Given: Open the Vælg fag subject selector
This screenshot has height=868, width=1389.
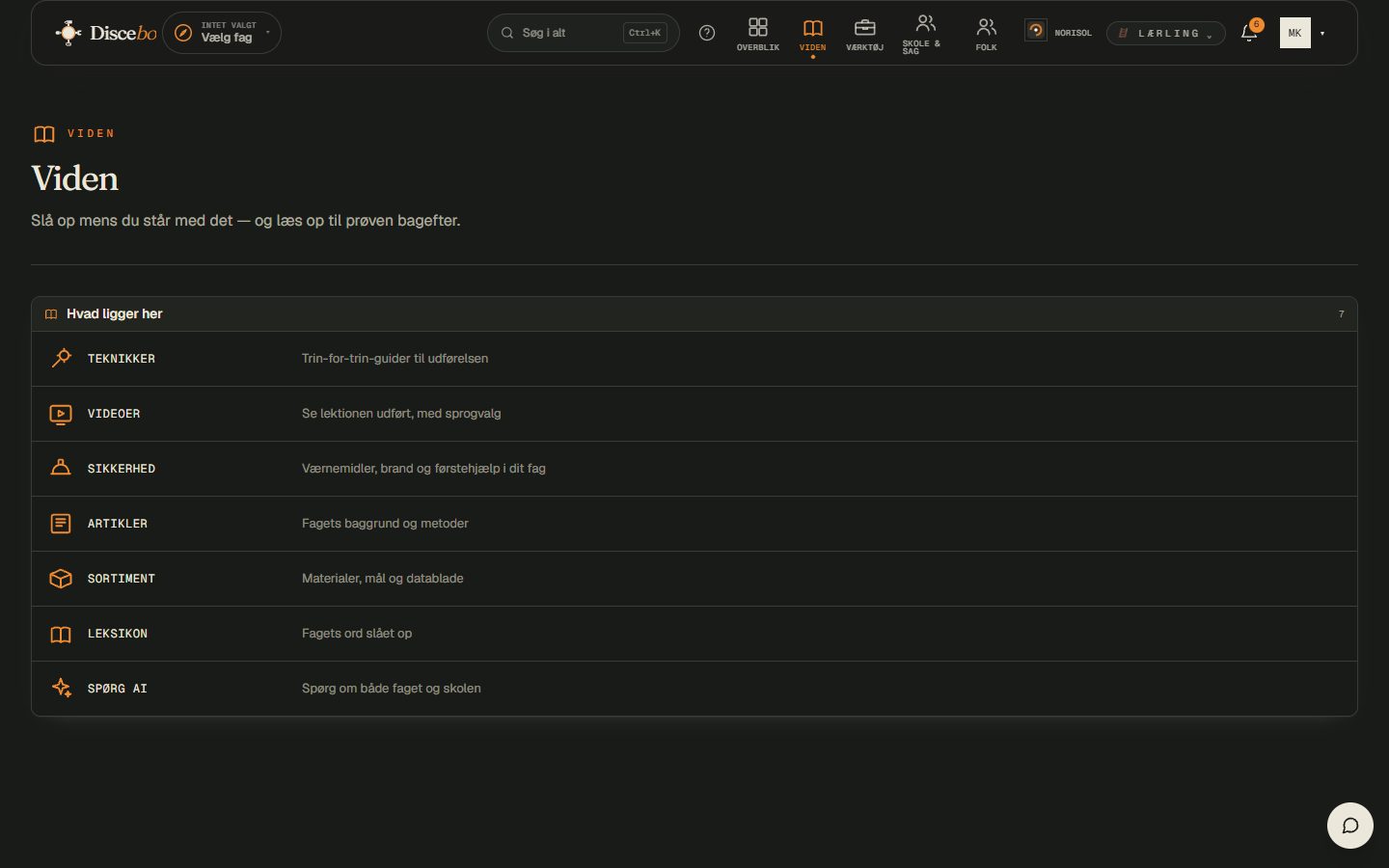Looking at the screenshot, I should coord(222,33).
